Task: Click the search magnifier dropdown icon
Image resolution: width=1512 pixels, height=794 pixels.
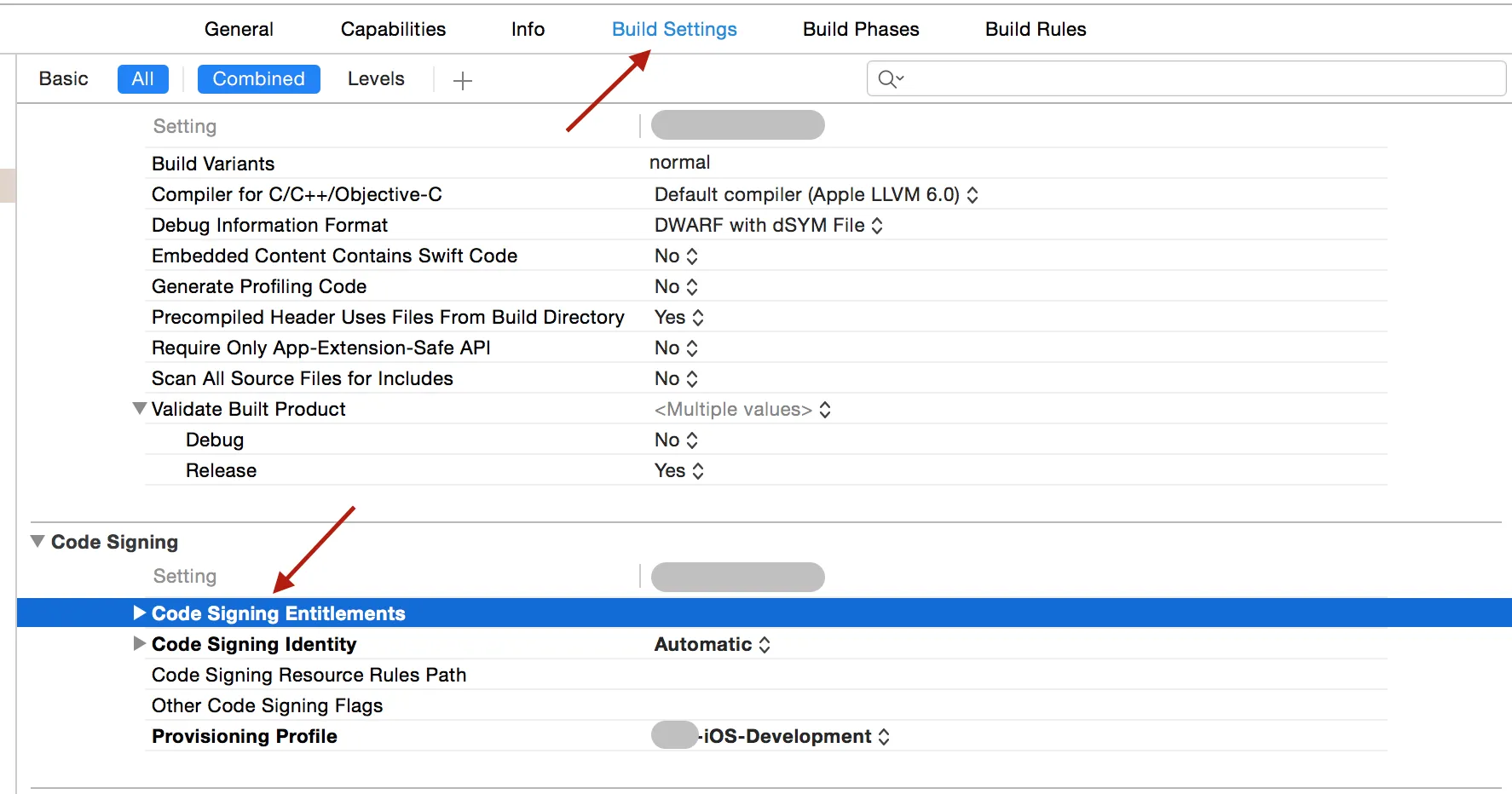Action: point(891,79)
